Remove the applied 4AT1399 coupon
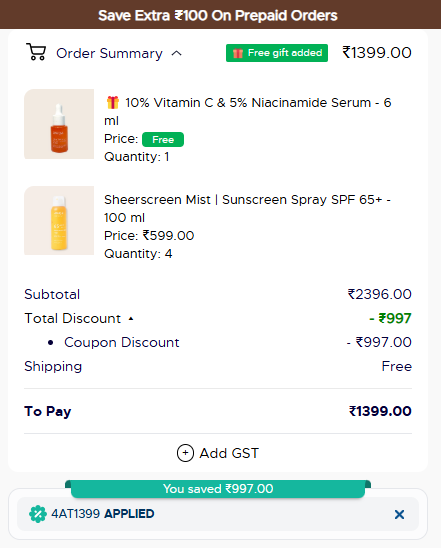Image resolution: width=441 pixels, height=548 pixels. [x=399, y=514]
